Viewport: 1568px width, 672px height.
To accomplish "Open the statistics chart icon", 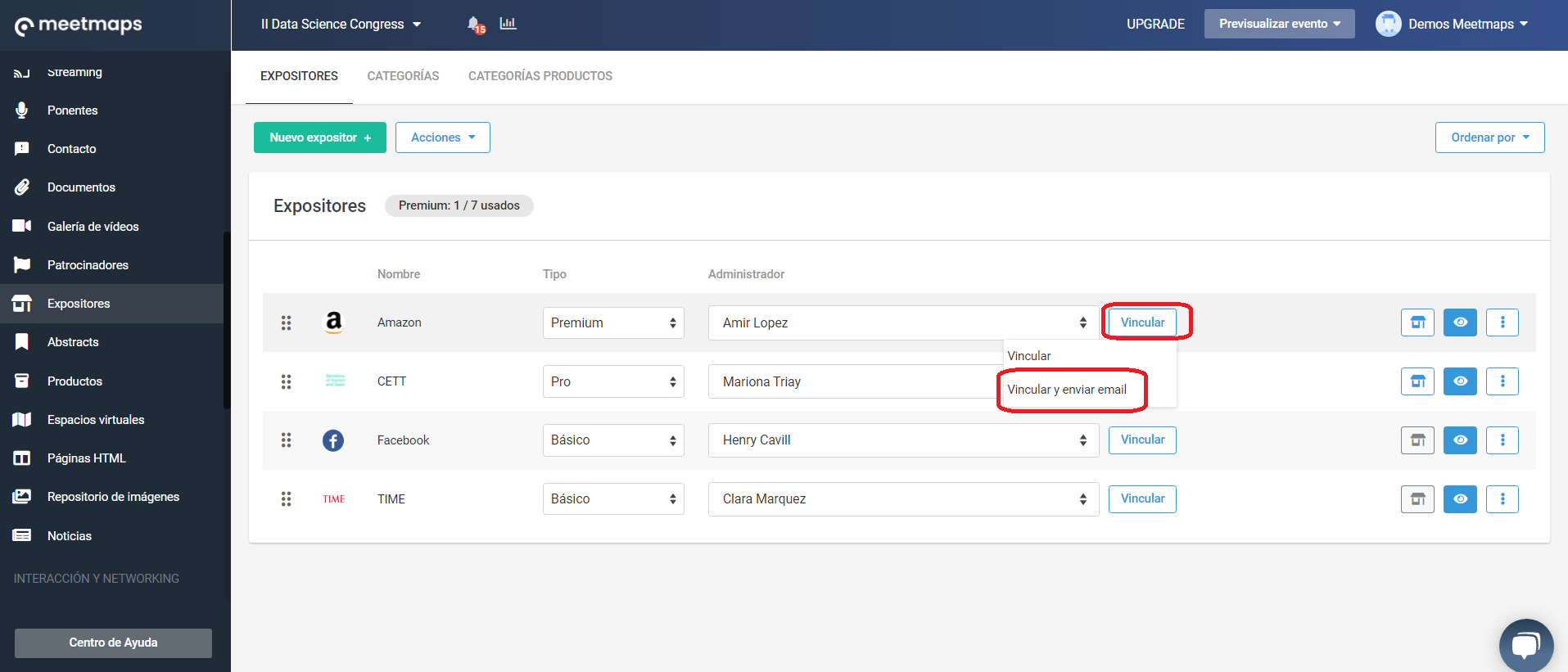I will 508,23.
